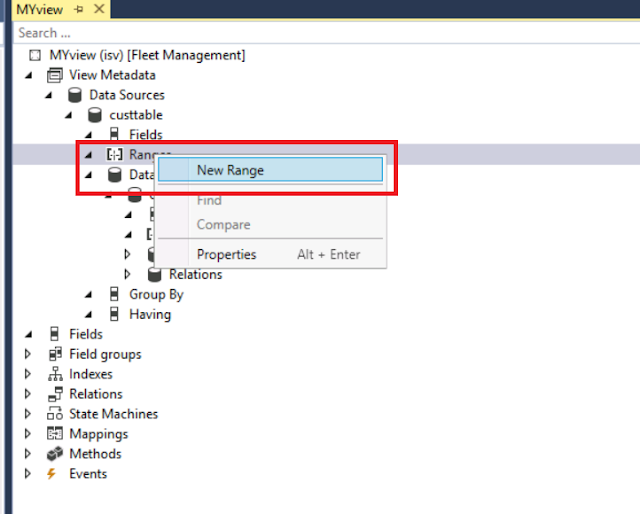This screenshot has height=514, width=640.
Task: Collapse the Group By node
Action: (x=89, y=294)
